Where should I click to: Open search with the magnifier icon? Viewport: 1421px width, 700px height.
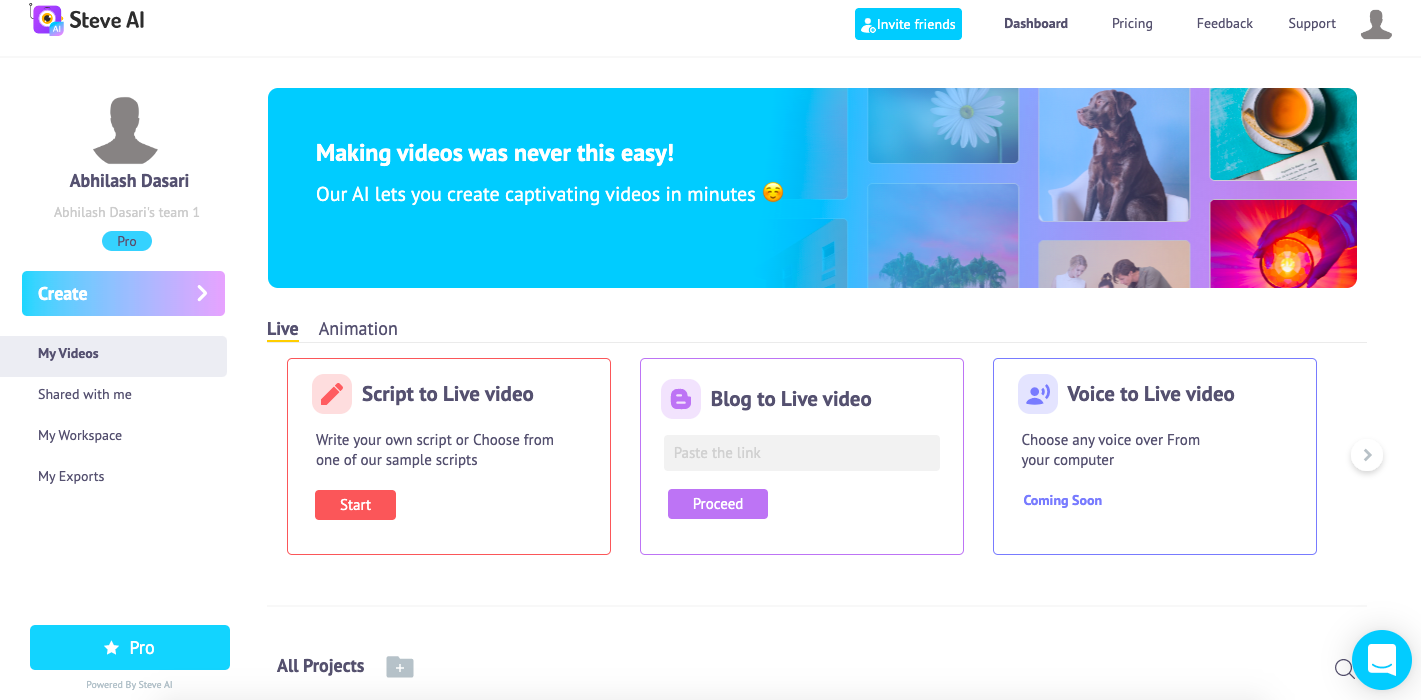[1347, 669]
